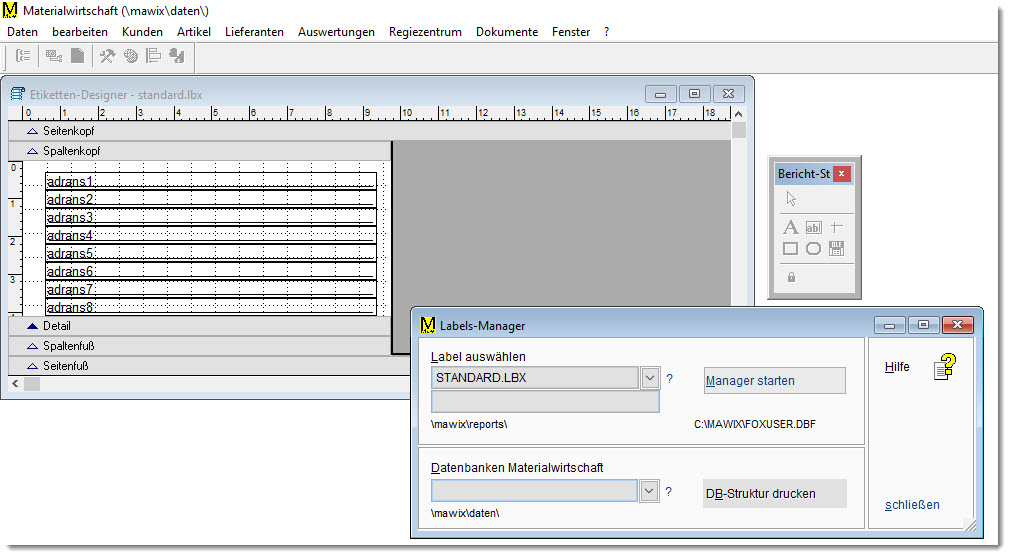Select the Rectangle tool
The height and width of the screenshot is (557, 1010).
point(790,249)
